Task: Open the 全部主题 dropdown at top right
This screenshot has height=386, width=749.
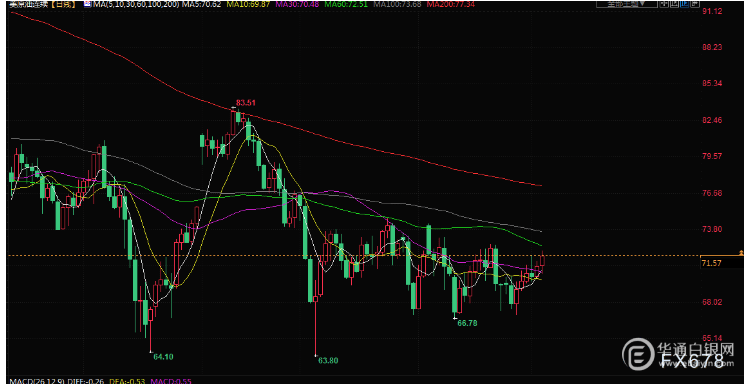Action: pos(627,4)
